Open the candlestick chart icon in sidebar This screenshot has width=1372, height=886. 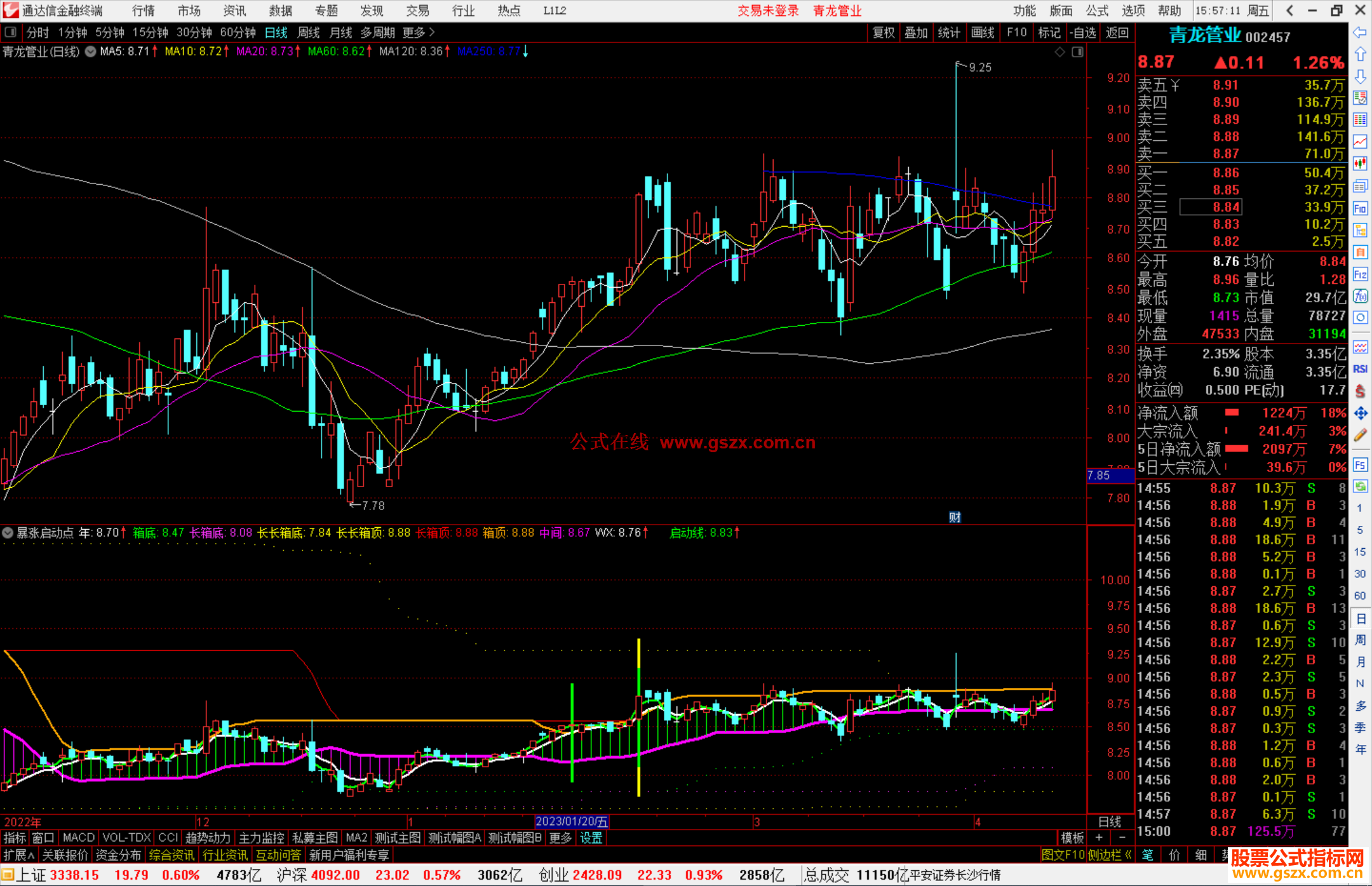coord(1360,163)
